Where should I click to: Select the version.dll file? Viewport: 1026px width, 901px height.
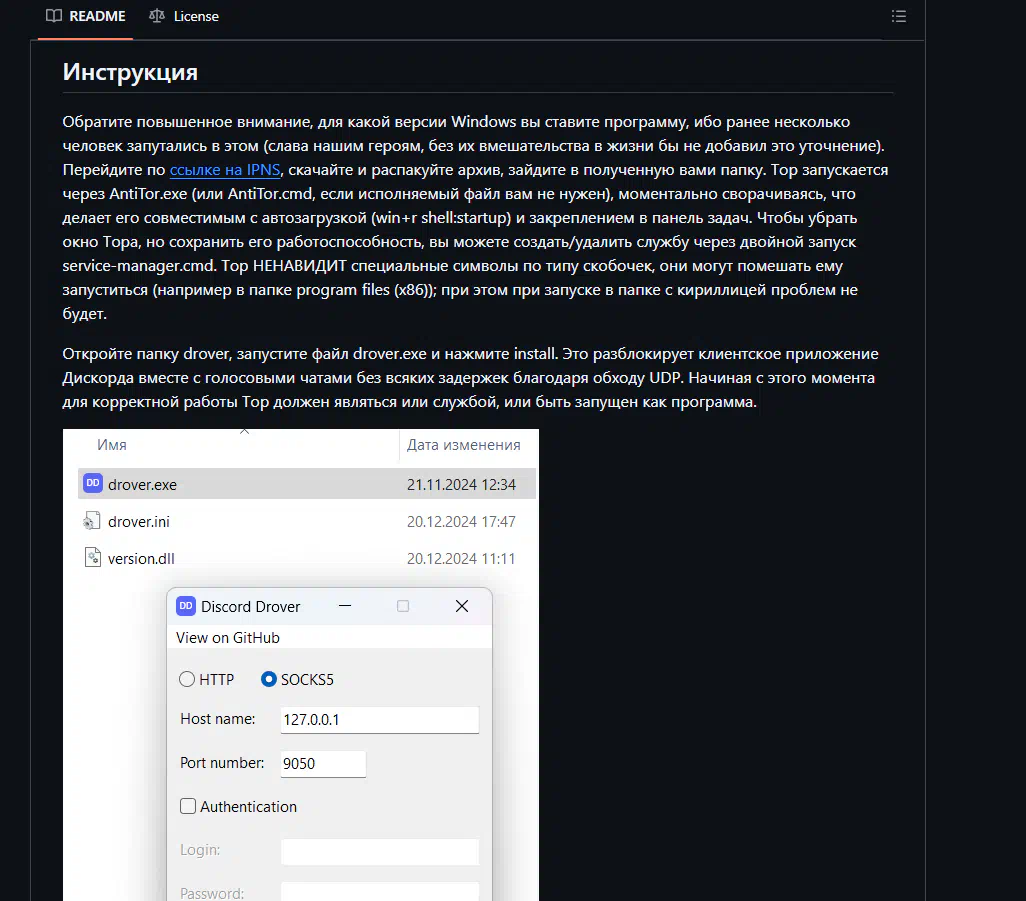(x=141, y=559)
